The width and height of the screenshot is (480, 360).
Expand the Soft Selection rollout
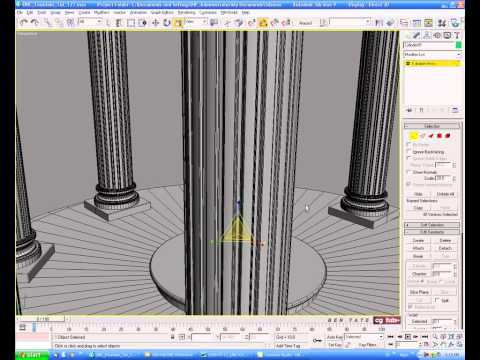click(432, 225)
